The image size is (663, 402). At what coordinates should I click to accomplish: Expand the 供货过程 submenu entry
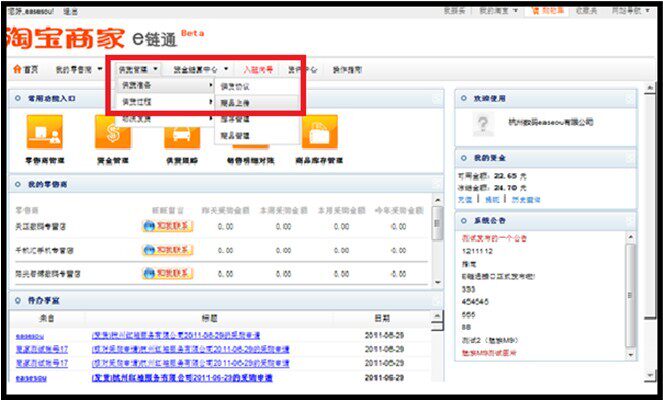click(165, 102)
